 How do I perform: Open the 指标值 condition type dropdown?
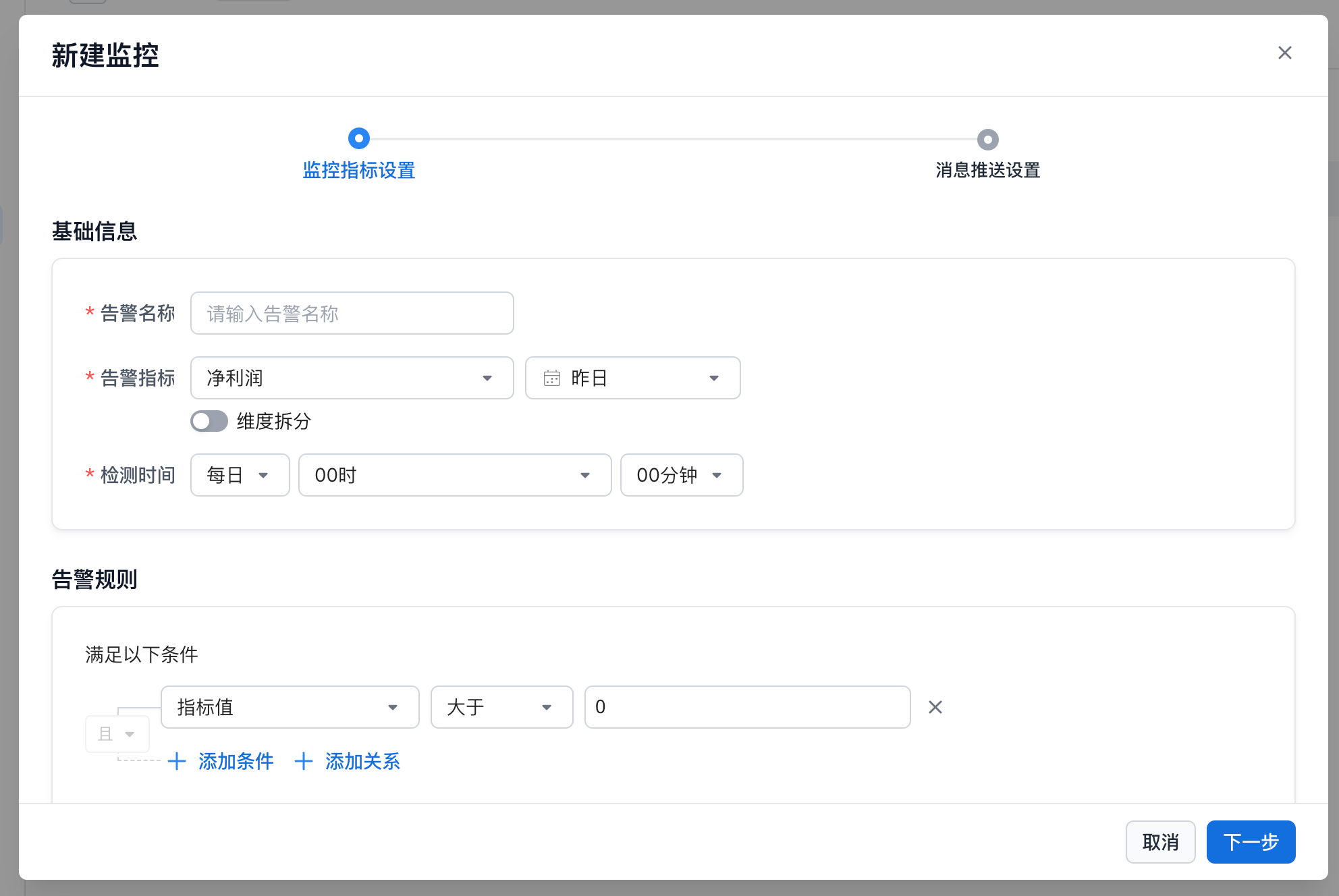click(x=290, y=707)
